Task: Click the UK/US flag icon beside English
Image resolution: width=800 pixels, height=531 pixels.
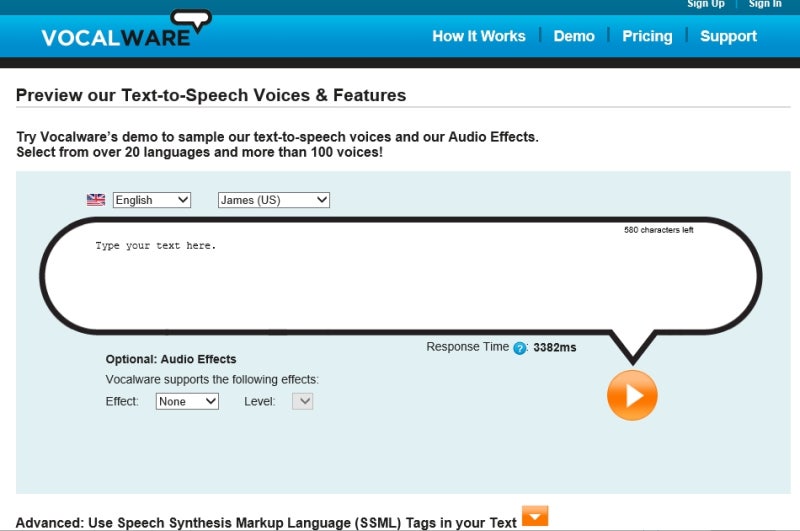Action: pos(96,200)
